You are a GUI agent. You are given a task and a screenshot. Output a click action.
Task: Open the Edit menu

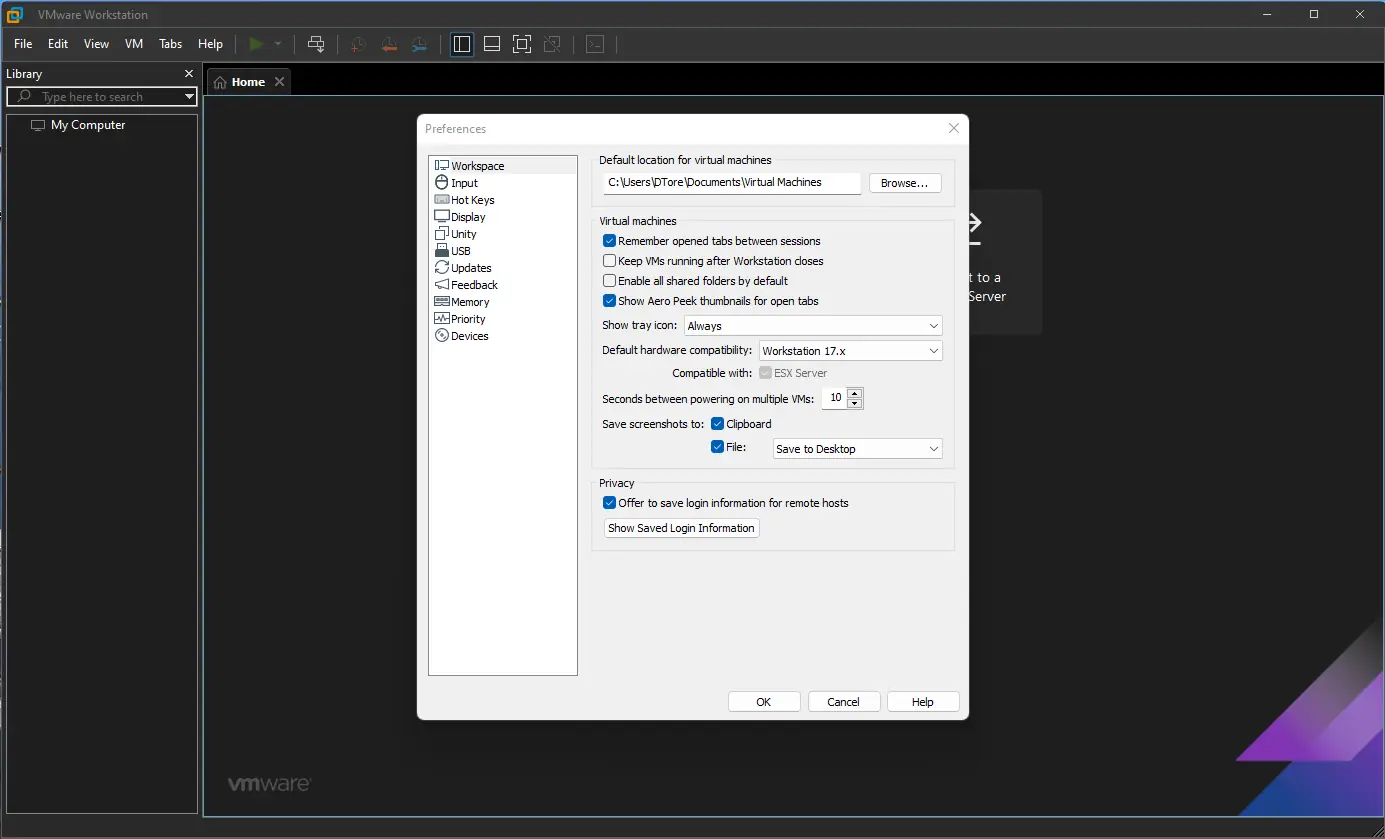pyautogui.click(x=58, y=44)
